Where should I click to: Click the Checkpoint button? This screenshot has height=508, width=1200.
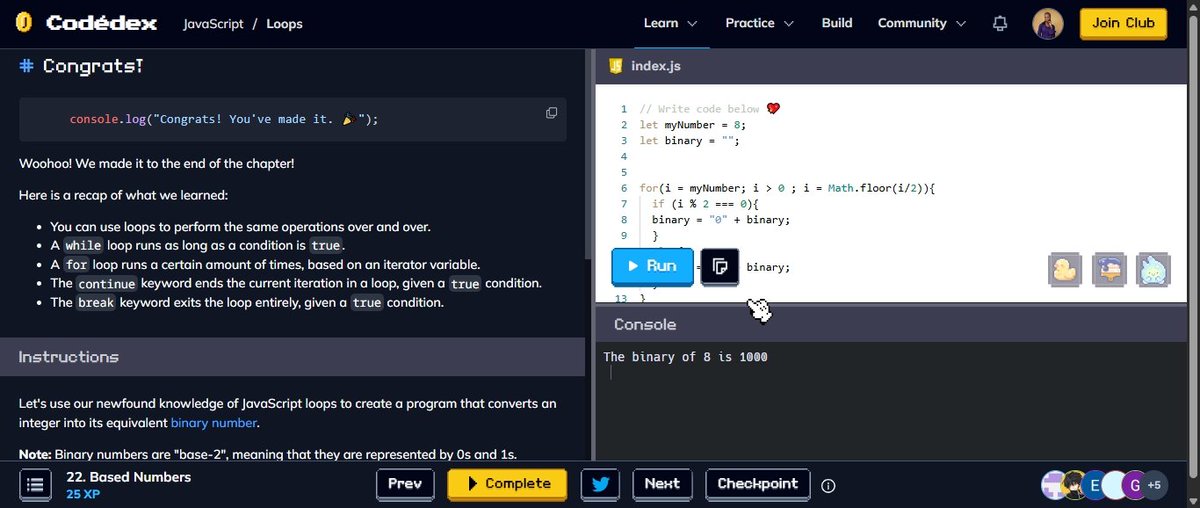(758, 484)
